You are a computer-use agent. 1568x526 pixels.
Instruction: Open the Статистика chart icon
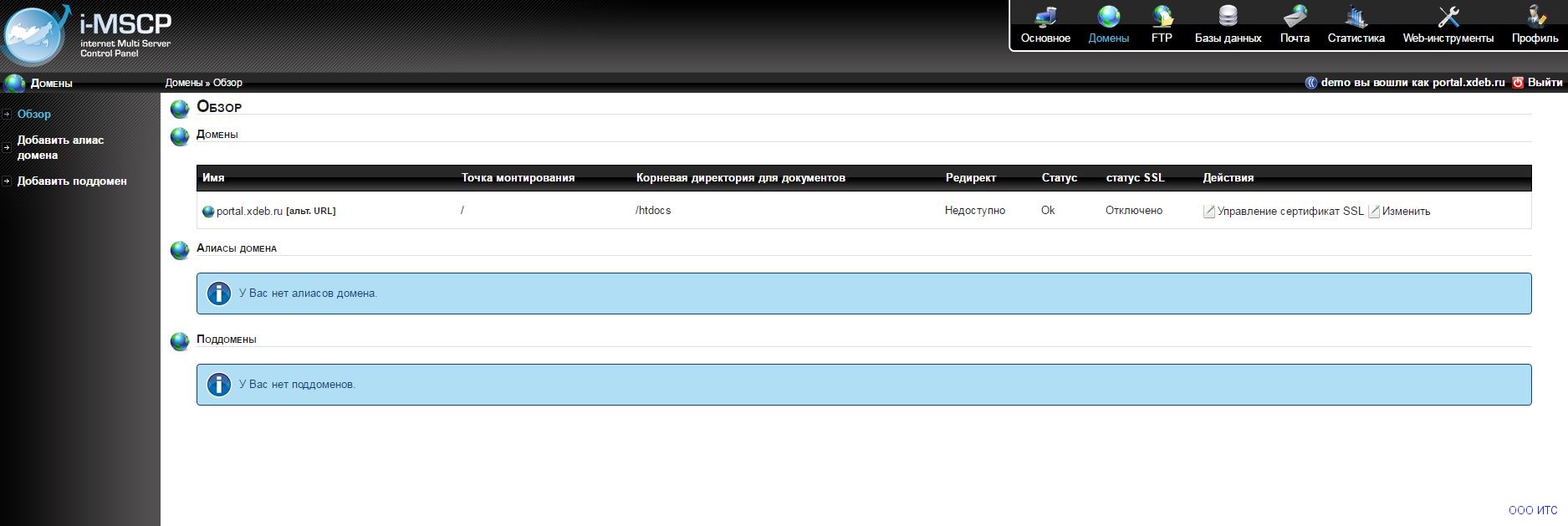(1356, 17)
